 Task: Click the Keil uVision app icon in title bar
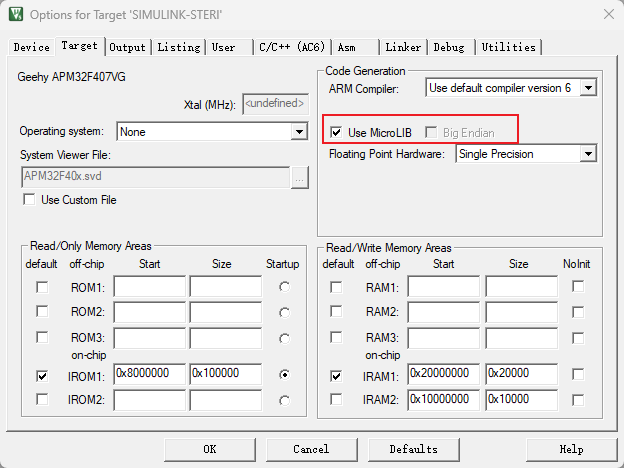(16, 14)
